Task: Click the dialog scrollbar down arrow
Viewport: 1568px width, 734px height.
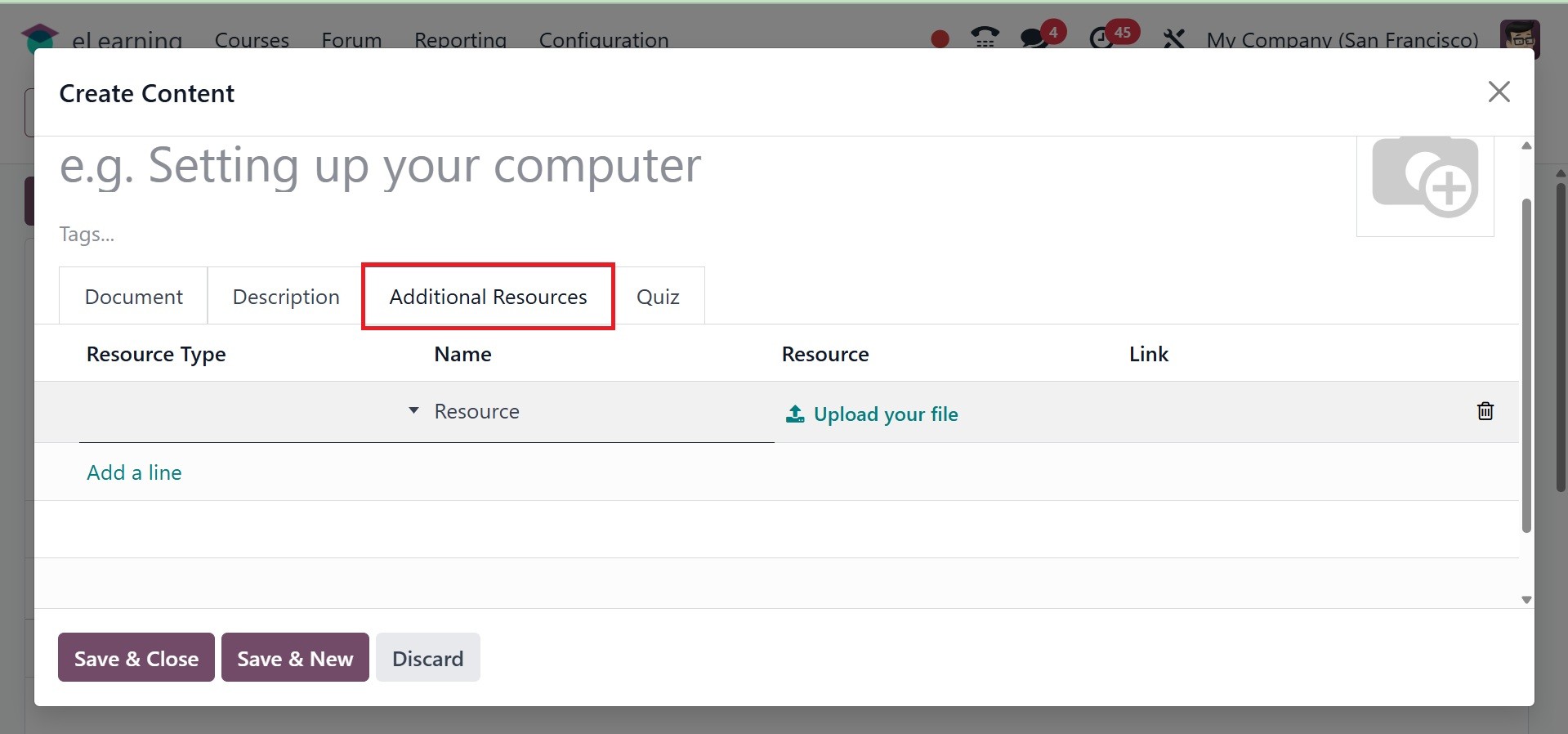Action: pos(1526,600)
